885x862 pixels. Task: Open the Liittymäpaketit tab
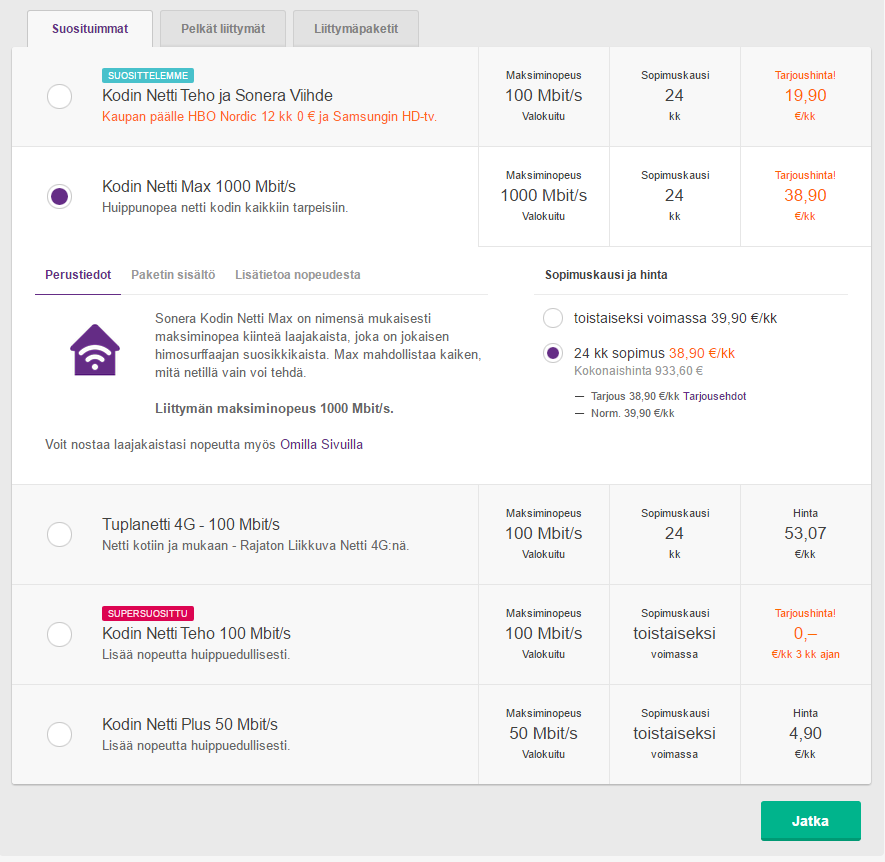(x=356, y=29)
